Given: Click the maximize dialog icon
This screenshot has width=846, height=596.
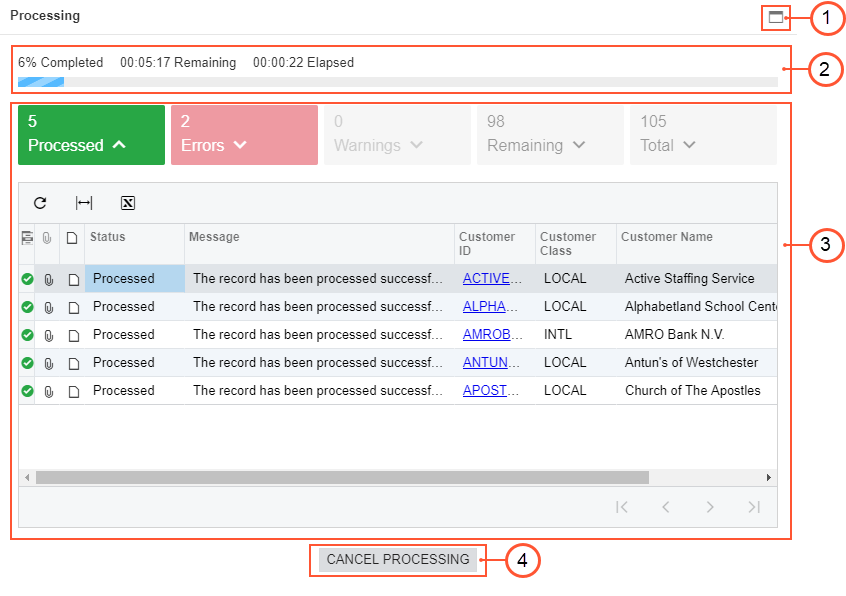Looking at the screenshot, I should (x=775, y=17).
